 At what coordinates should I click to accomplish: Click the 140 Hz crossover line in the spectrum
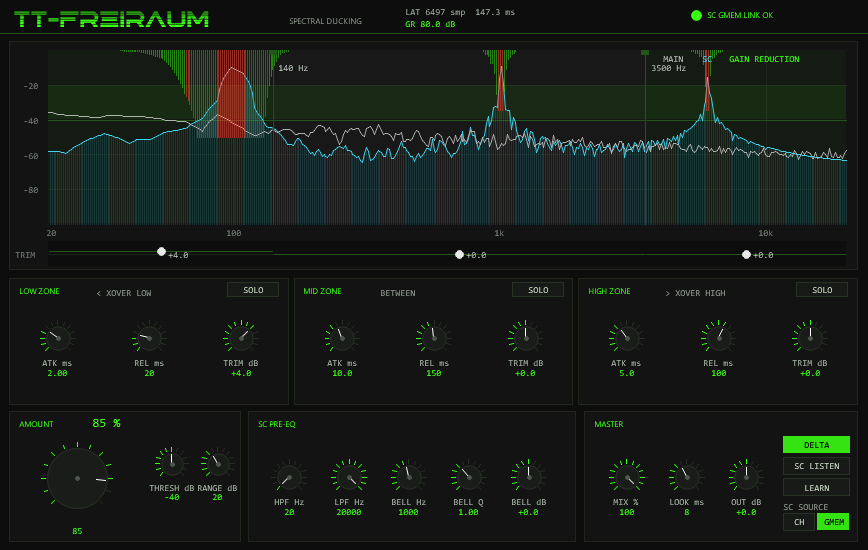point(273,138)
